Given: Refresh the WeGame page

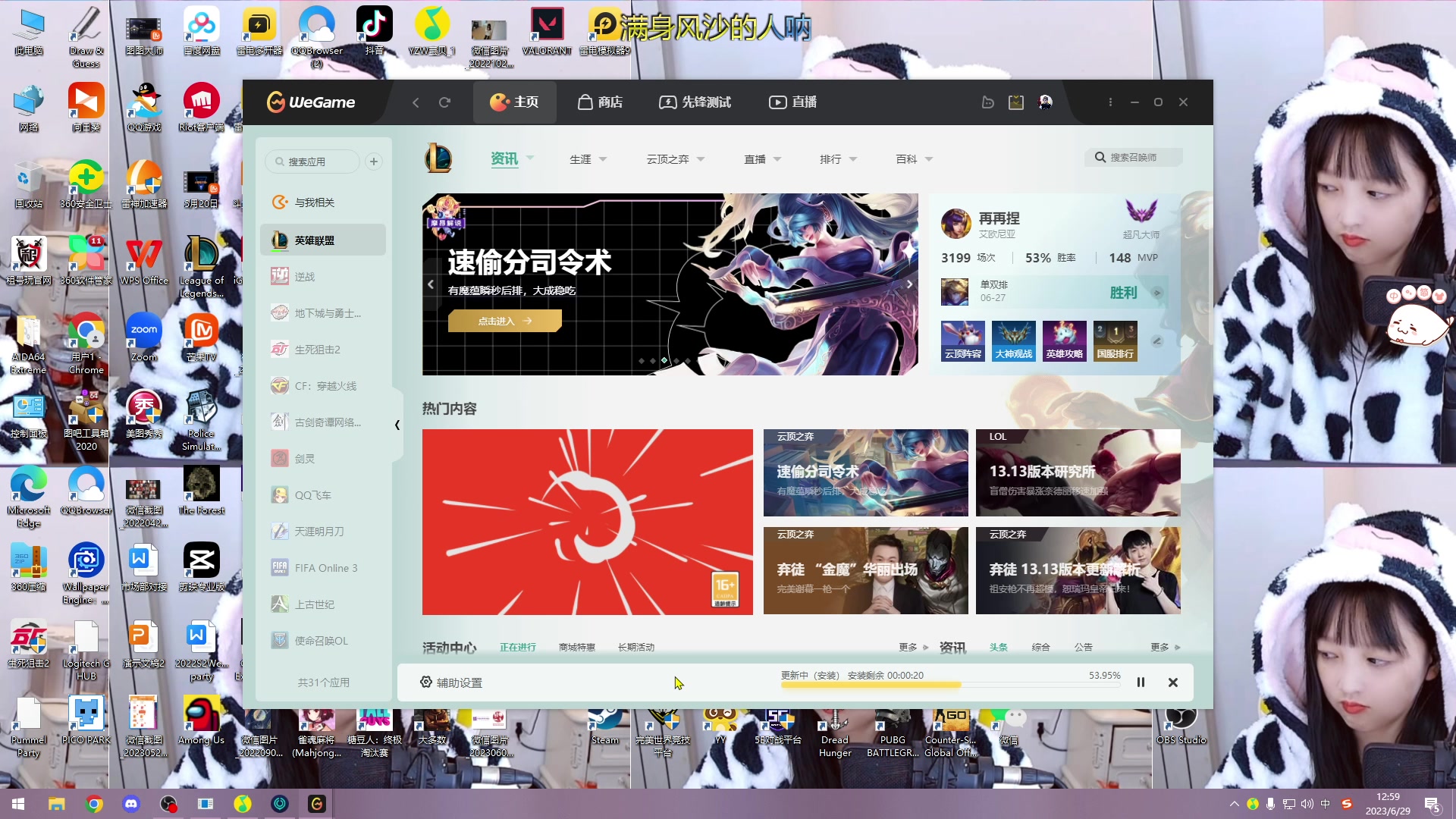Looking at the screenshot, I should (x=445, y=102).
